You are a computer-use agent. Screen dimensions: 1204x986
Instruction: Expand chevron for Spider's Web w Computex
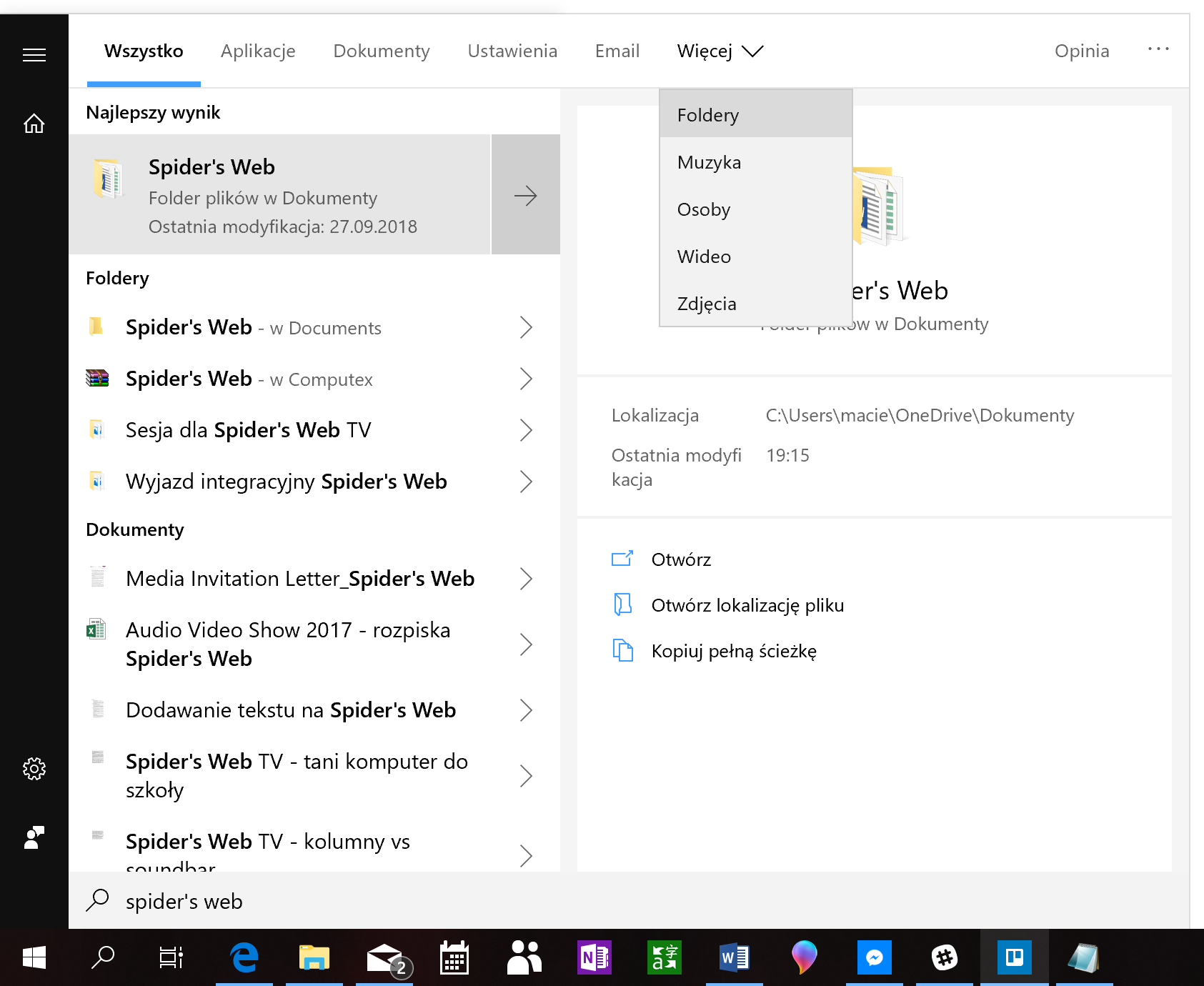[x=526, y=379]
